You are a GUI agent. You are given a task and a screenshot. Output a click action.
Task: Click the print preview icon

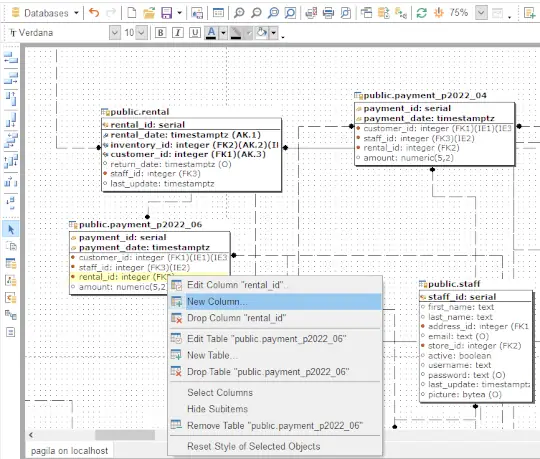click(345, 13)
